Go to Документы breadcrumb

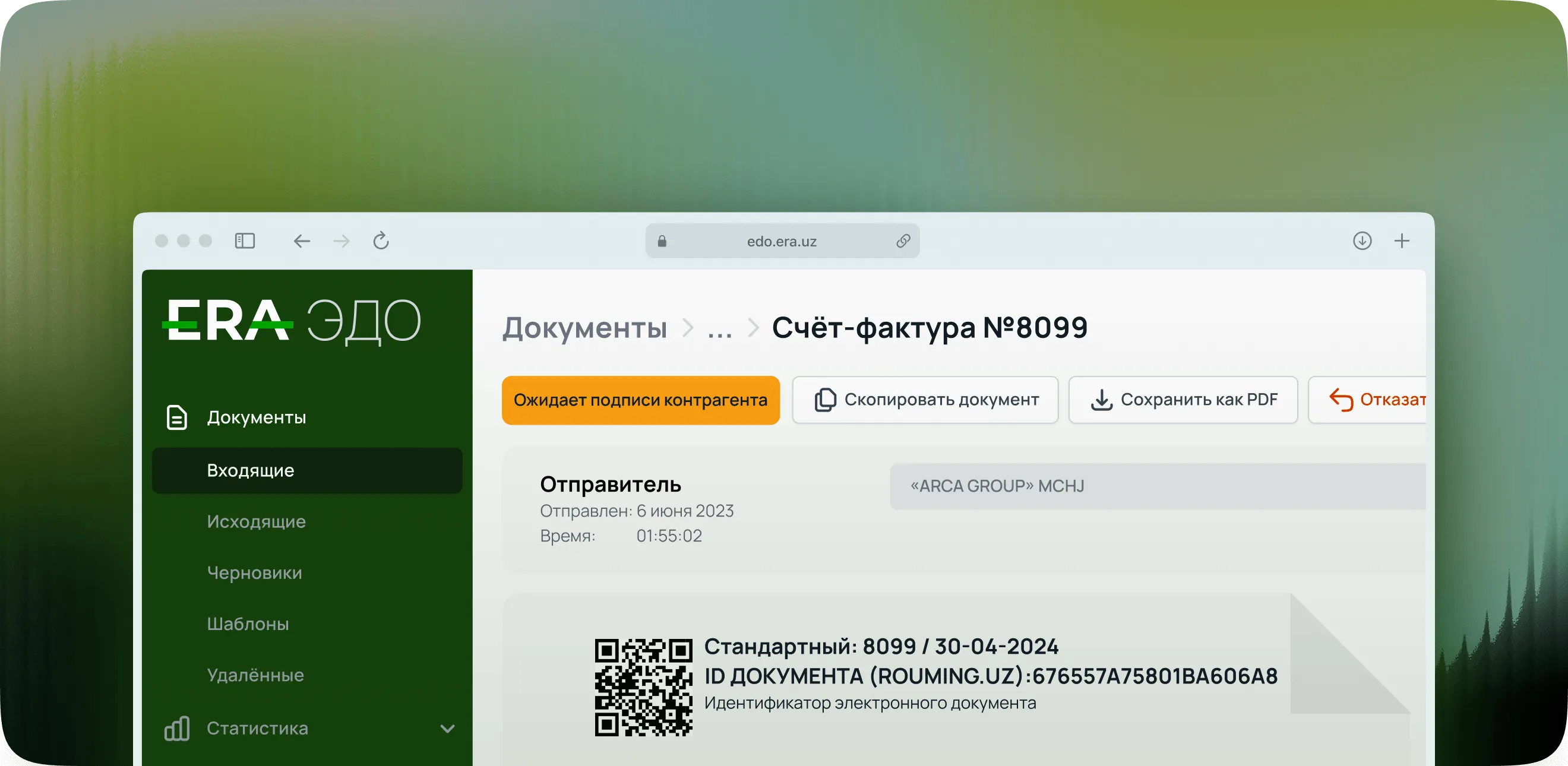click(x=584, y=328)
